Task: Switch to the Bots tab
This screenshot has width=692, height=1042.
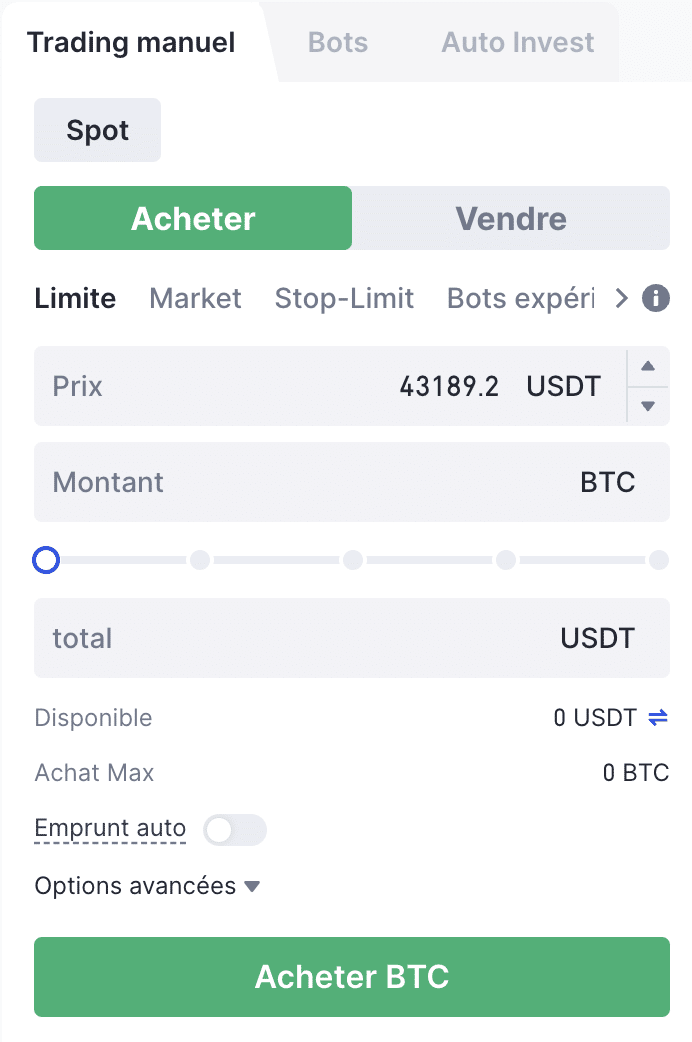Action: point(337,42)
